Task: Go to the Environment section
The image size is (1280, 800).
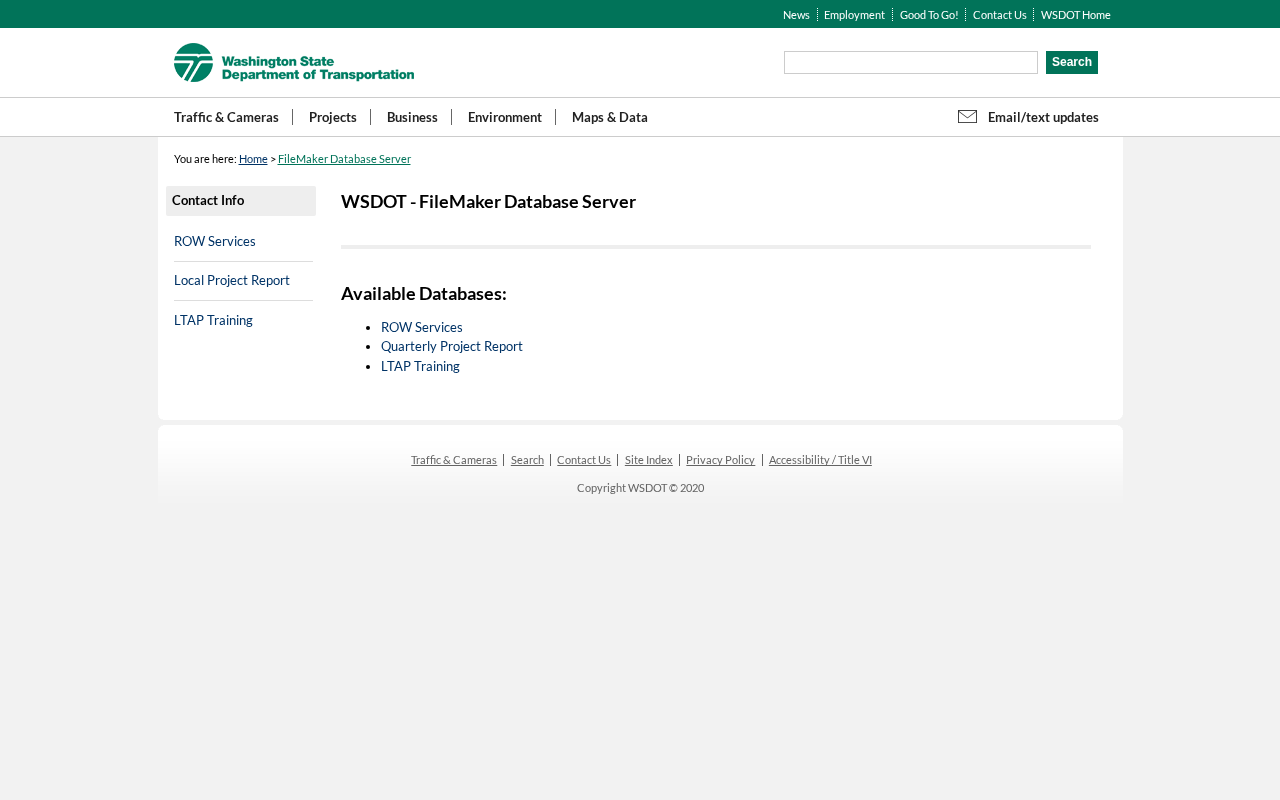Action: 504,117
